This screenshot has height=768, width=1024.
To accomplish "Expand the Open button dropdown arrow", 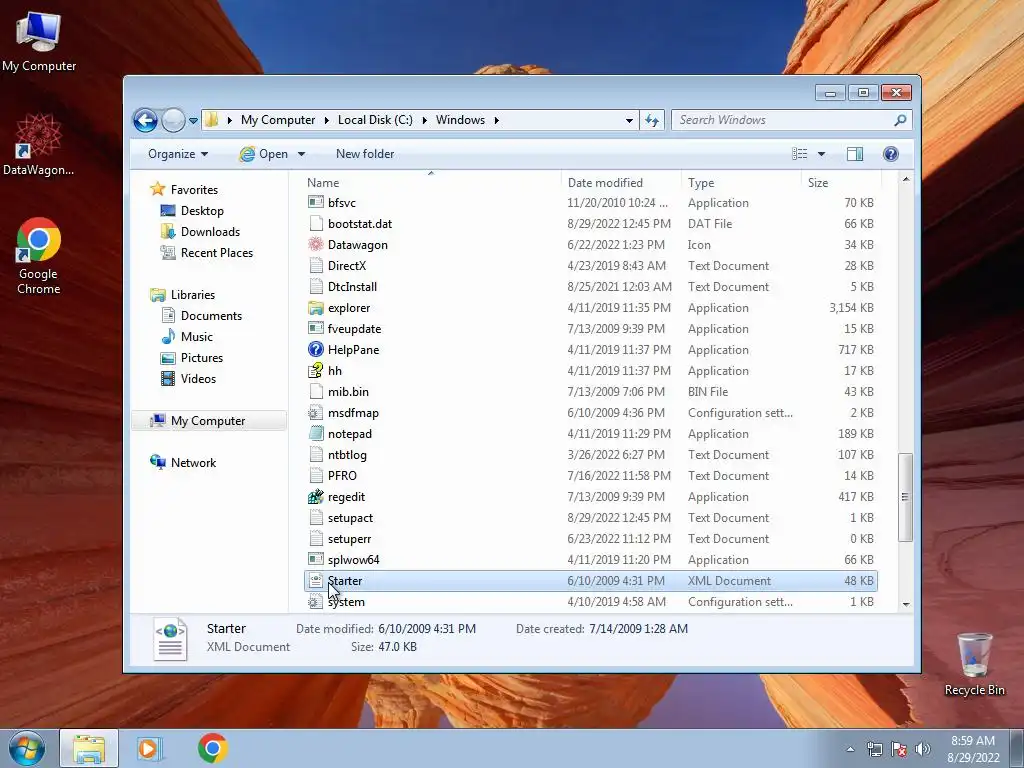I will tap(301, 154).
